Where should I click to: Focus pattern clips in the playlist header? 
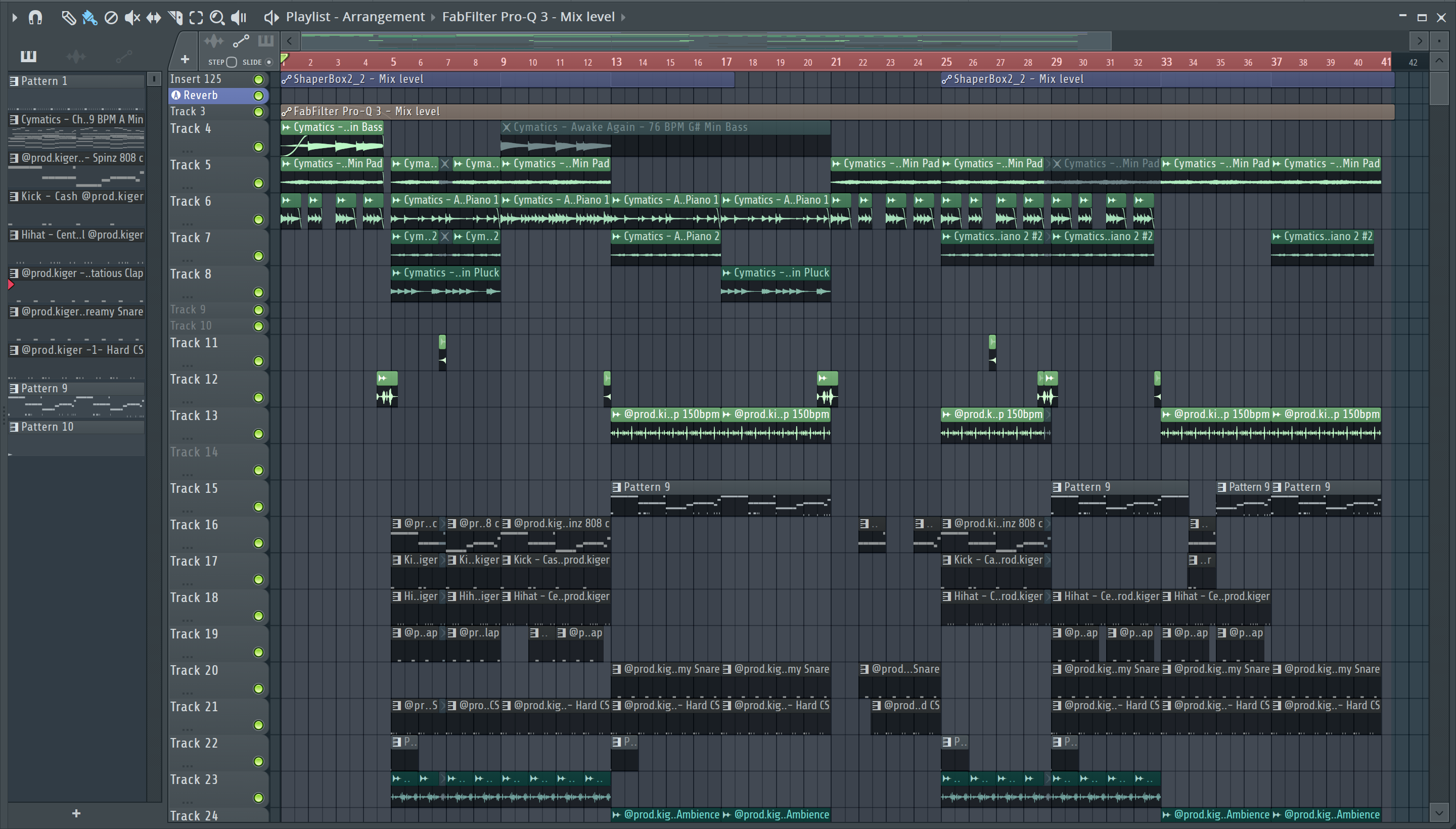(265, 41)
